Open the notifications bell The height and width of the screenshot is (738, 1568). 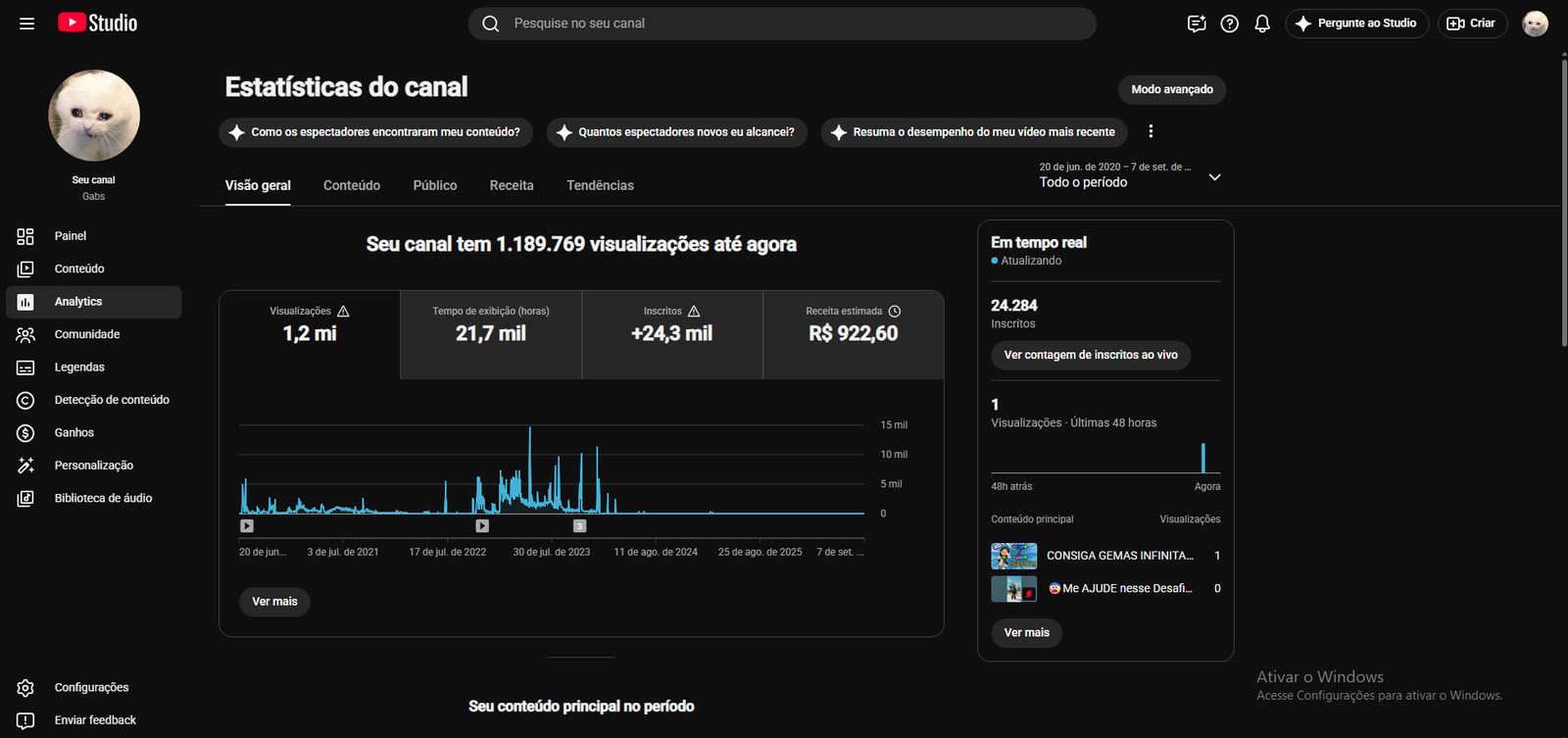coord(1262,24)
